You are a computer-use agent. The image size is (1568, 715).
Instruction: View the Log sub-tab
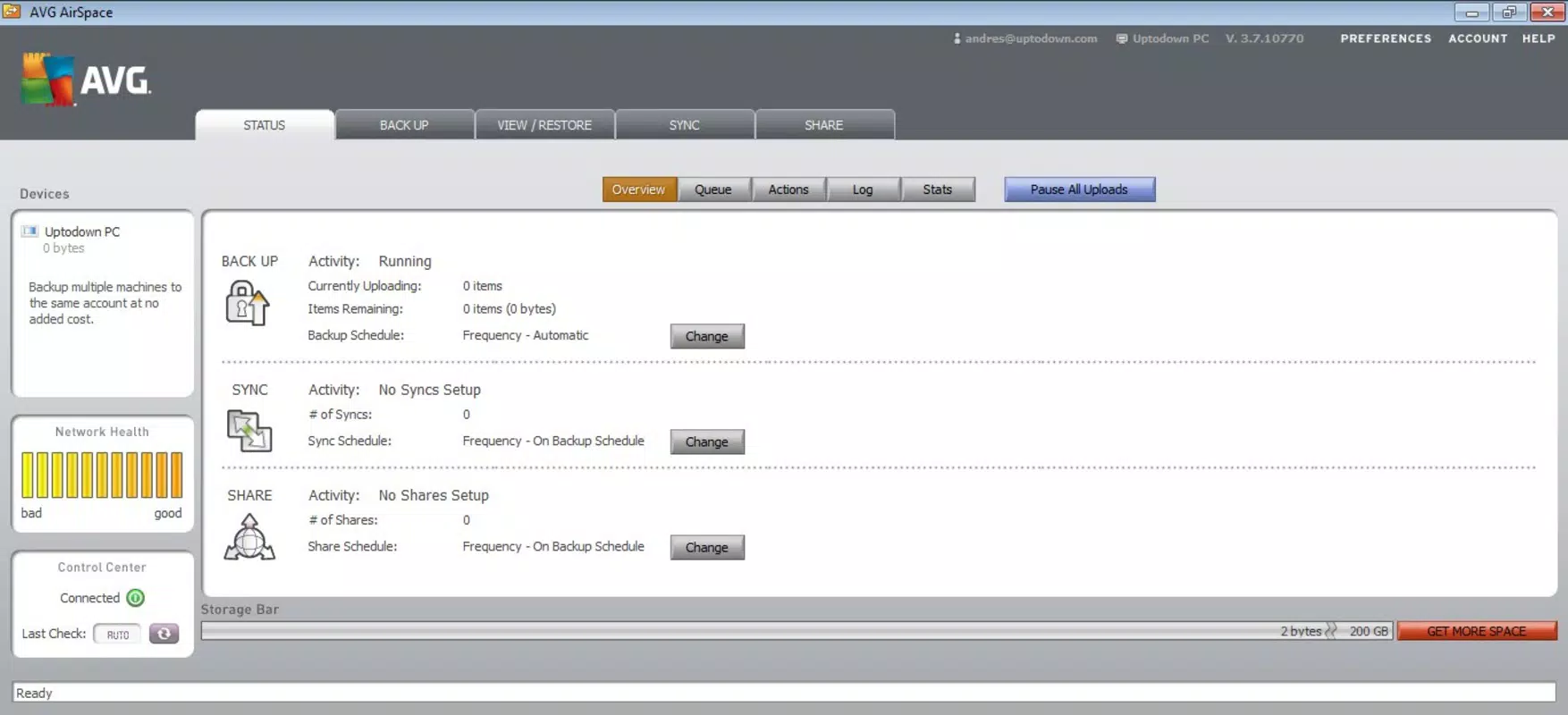[863, 189]
